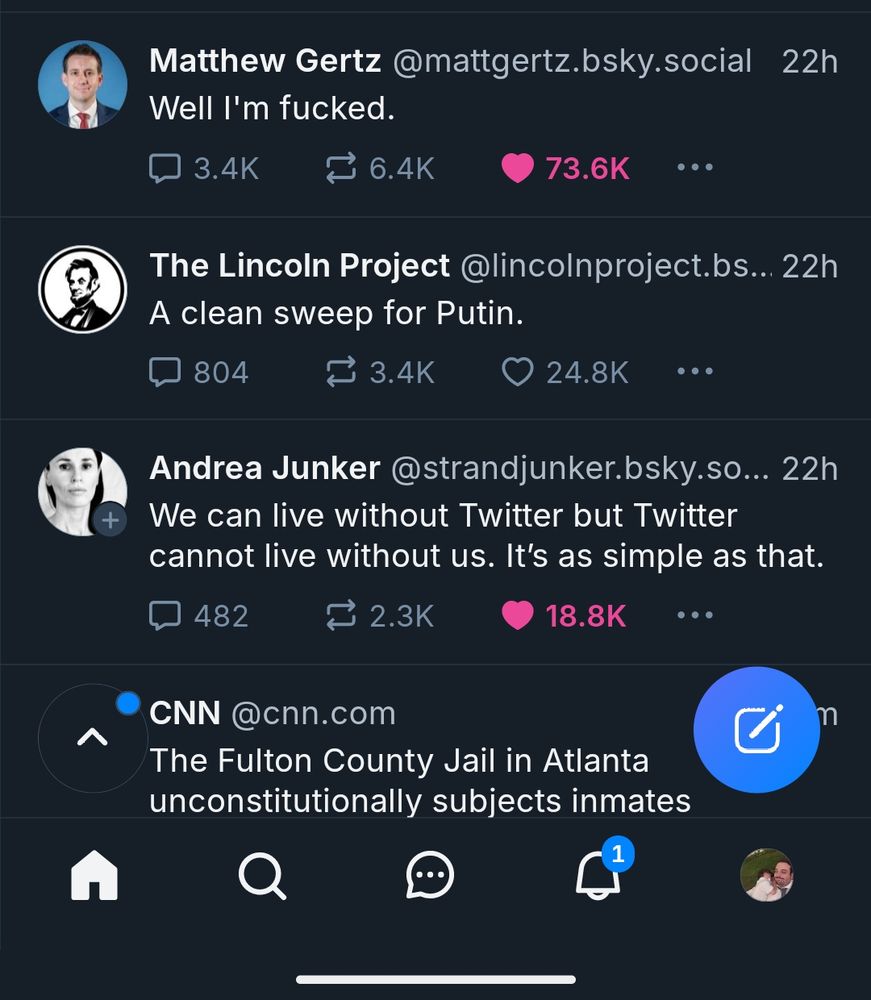
Task: Open Chat messages tab
Action: click(430, 875)
